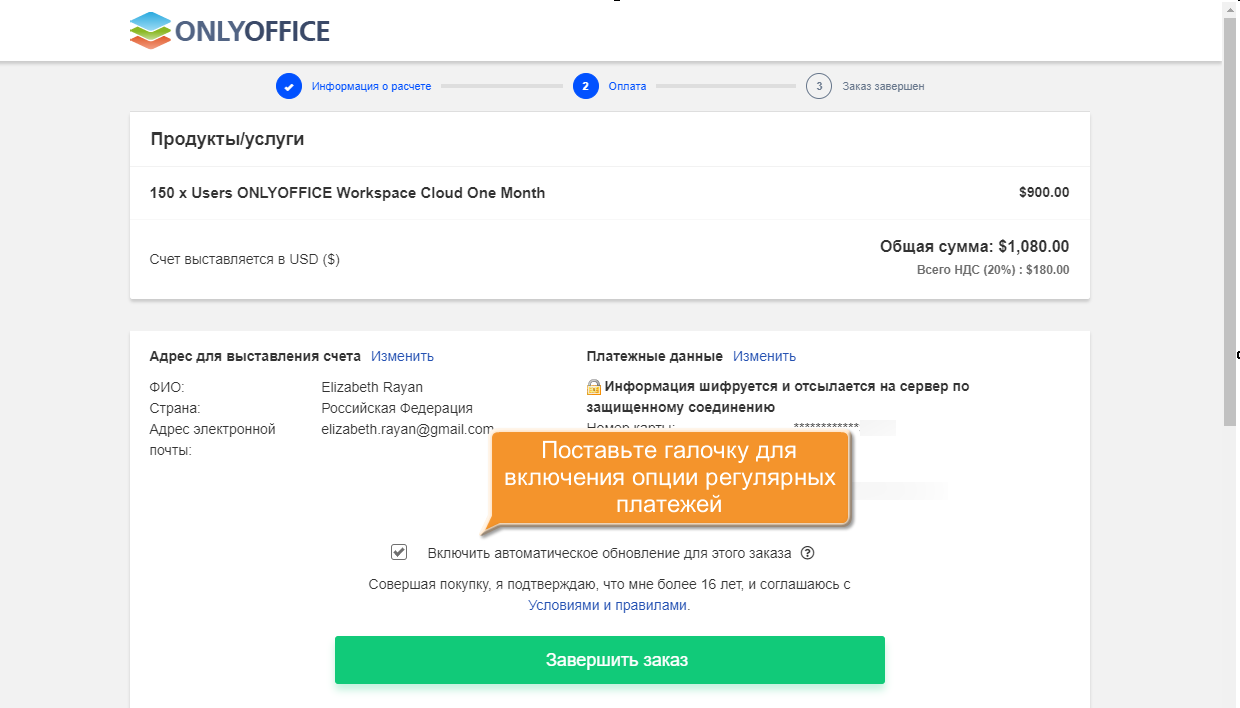Image resolution: width=1240 pixels, height=708 pixels.
Task: Click the Завершить заказ button
Action: [610, 660]
